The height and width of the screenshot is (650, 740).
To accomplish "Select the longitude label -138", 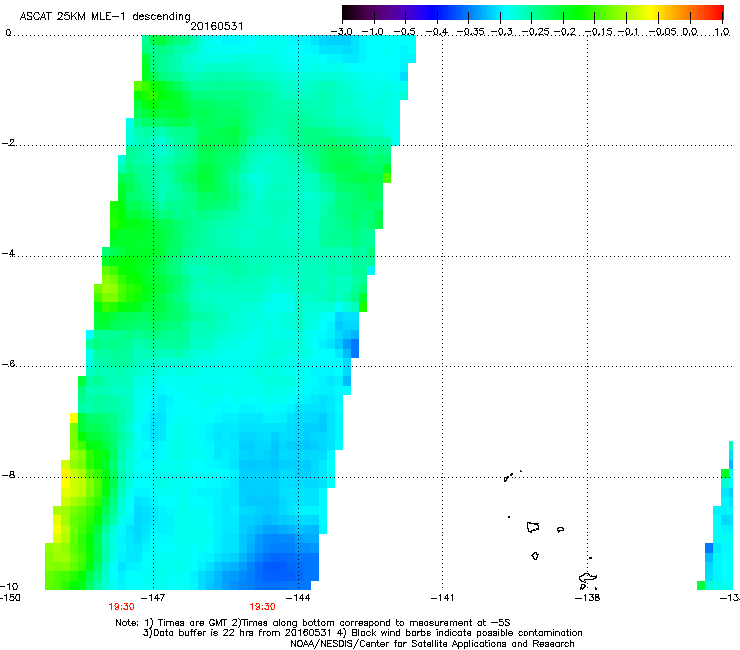I will click(x=587, y=598).
